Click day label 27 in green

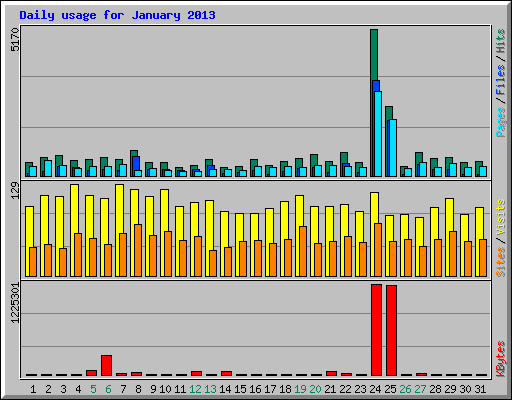pyautogui.click(x=420, y=389)
